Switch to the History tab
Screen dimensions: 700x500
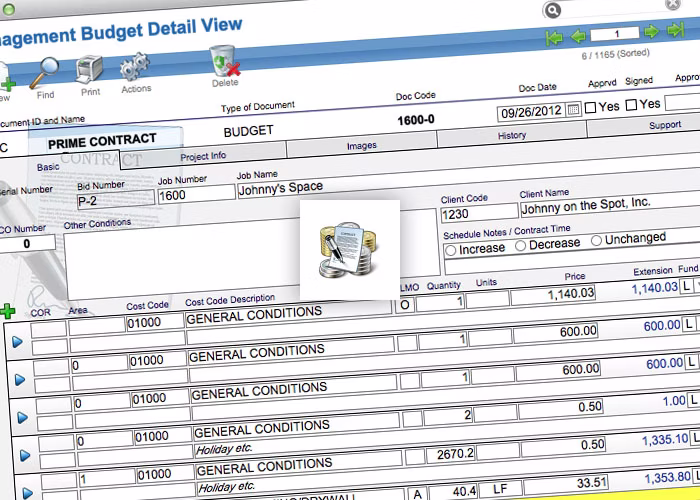(x=511, y=135)
